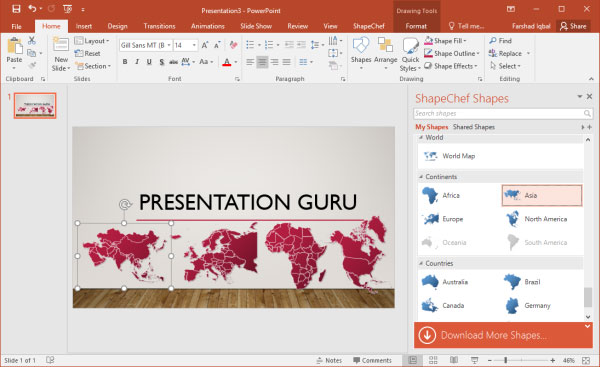600x367 pixels.
Task: Switch to the ShapeChef tab
Action: click(369, 26)
